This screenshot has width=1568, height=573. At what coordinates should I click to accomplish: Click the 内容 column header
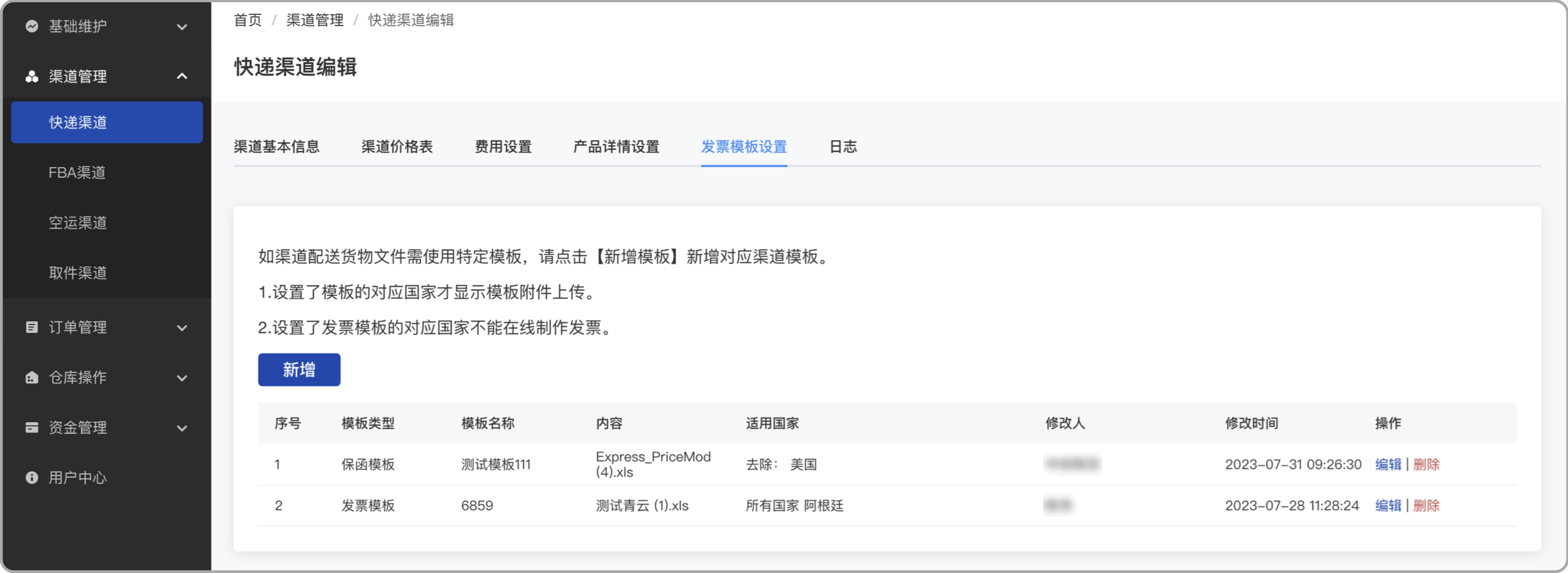point(609,423)
